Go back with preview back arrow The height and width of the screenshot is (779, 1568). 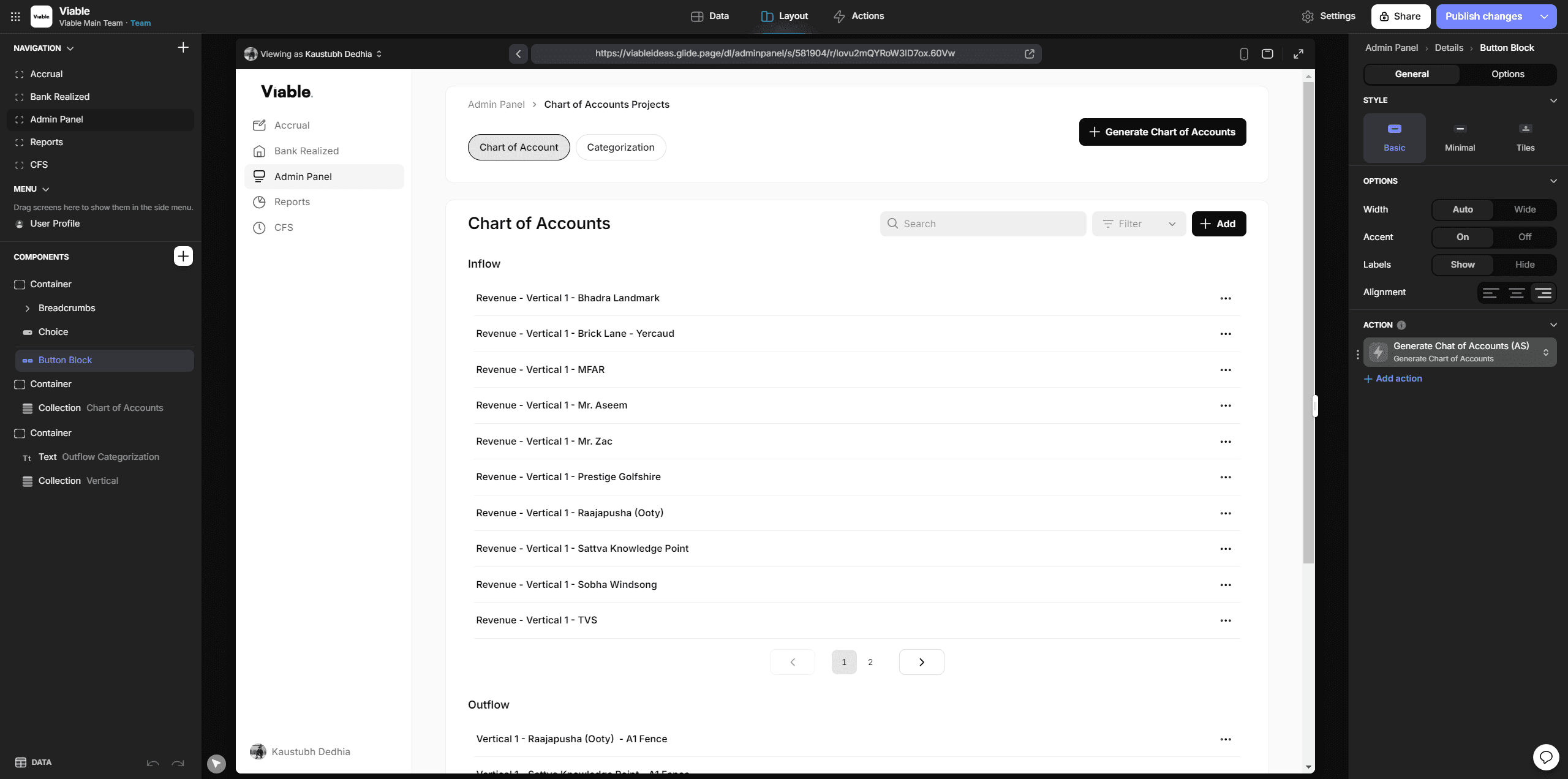tap(518, 54)
